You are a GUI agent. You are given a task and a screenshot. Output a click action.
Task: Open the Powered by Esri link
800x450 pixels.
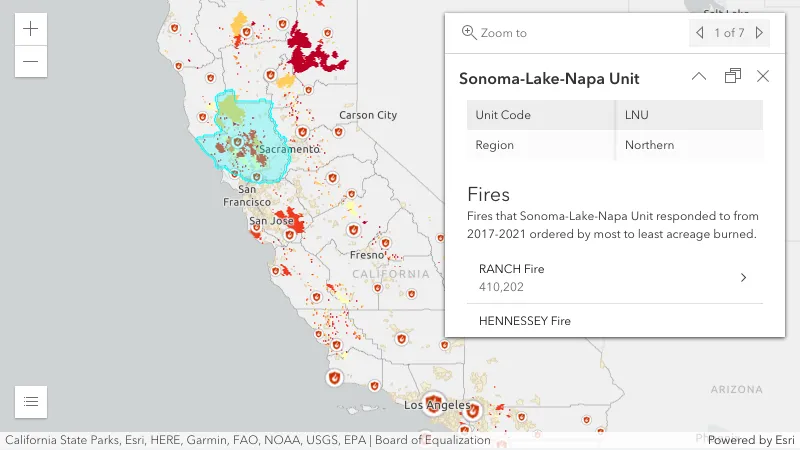click(x=745, y=440)
